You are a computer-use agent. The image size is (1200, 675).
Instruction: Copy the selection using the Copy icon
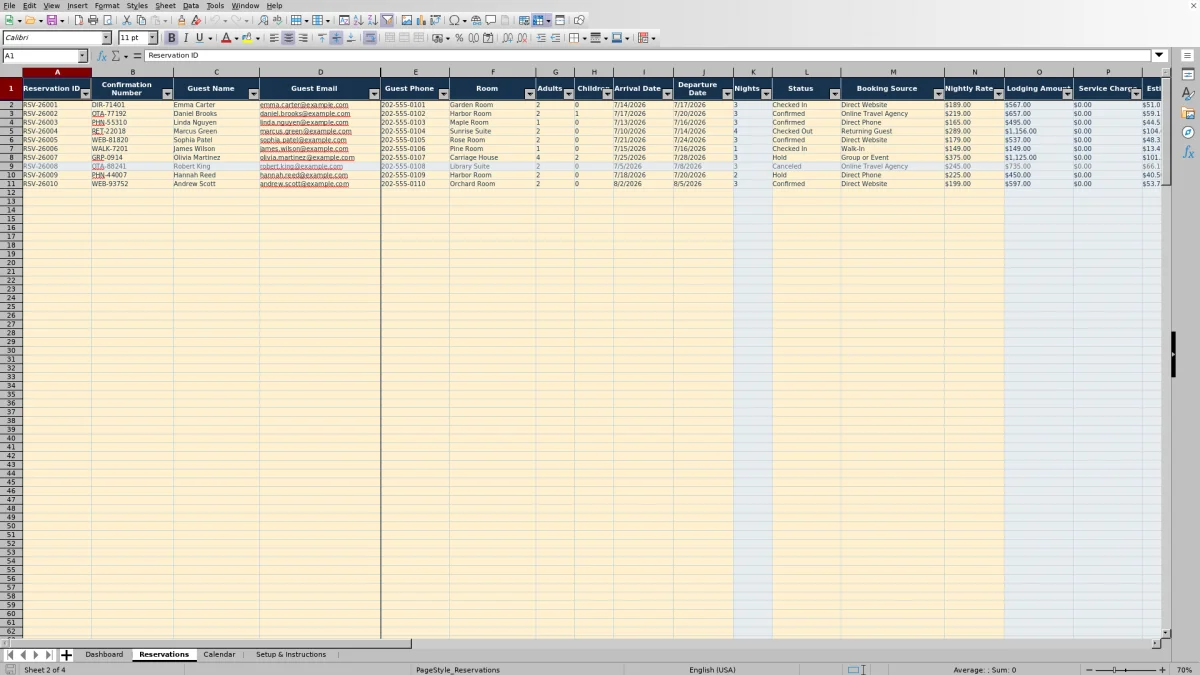point(141,20)
